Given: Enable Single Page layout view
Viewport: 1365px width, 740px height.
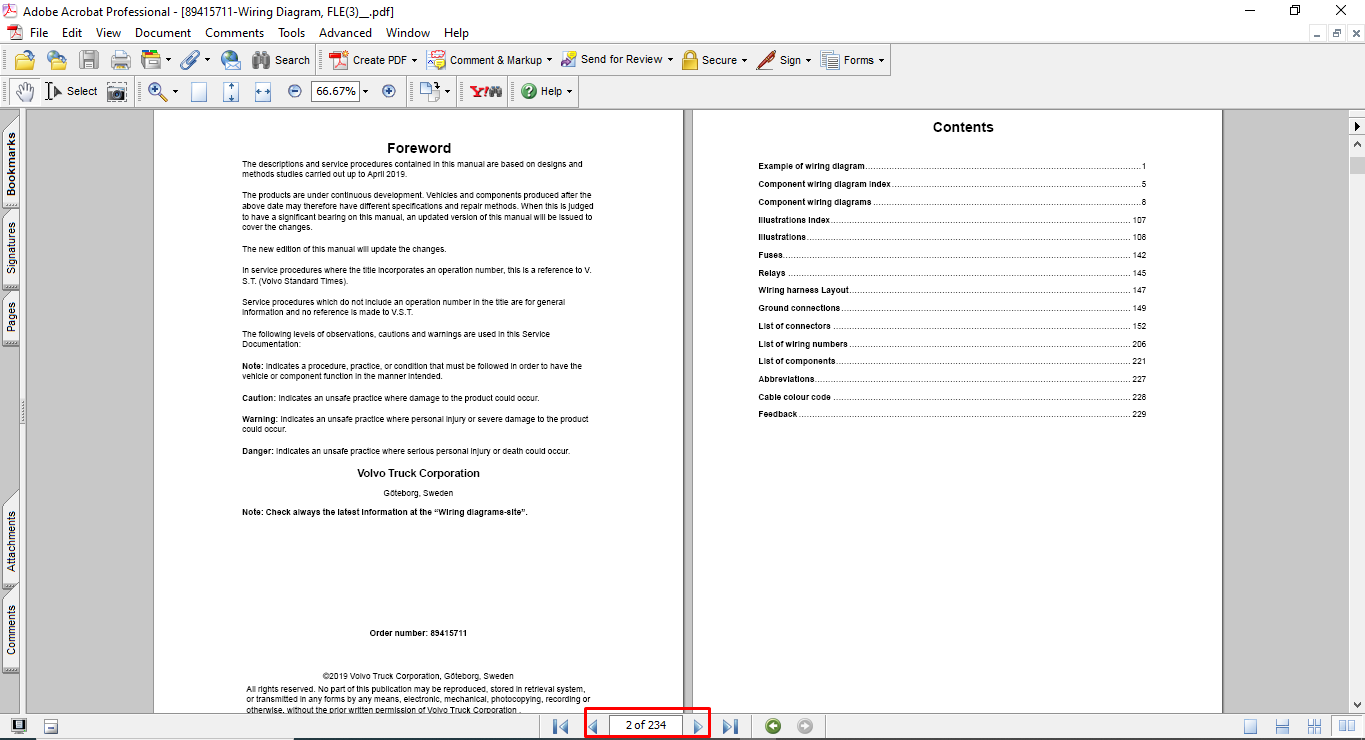Looking at the screenshot, I should [x=1251, y=726].
